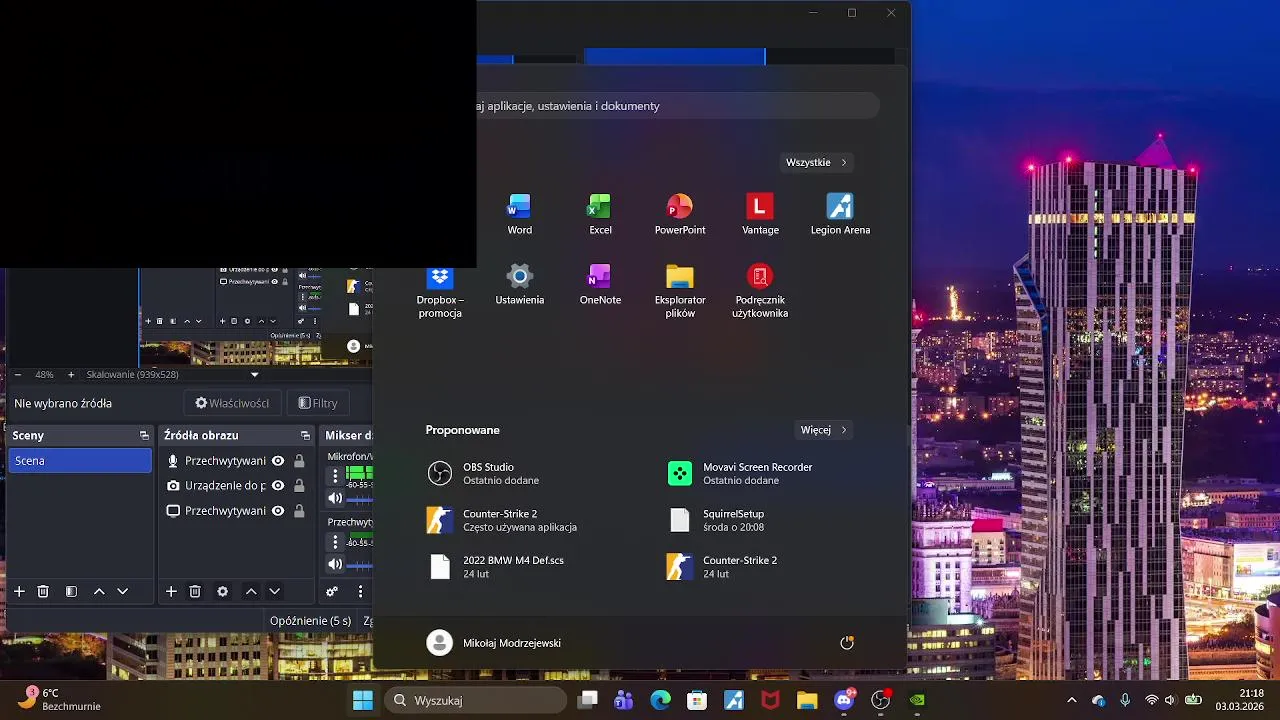Open Mikrofon channel three-dot menu in mixer
The width and height of the screenshot is (1280, 720).
[x=335, y=477]
